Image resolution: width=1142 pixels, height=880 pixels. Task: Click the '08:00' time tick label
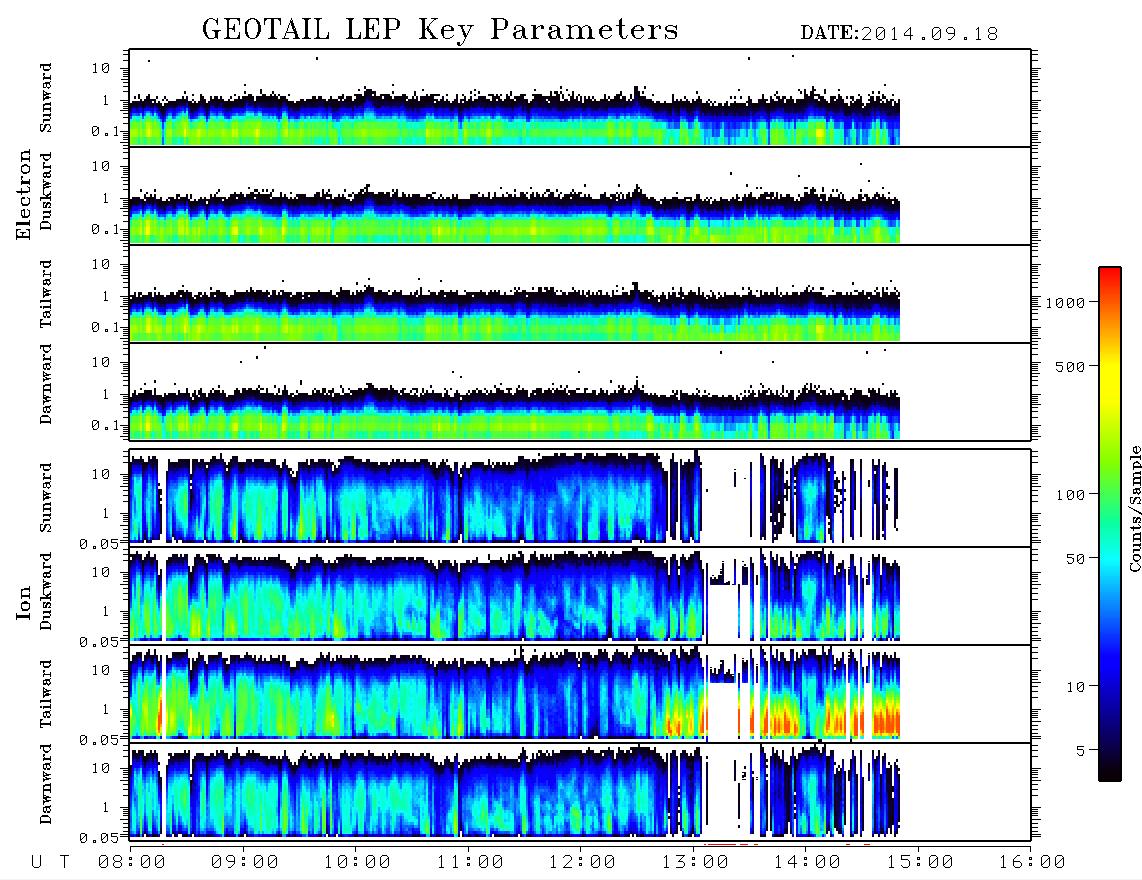tap(132, 863)
